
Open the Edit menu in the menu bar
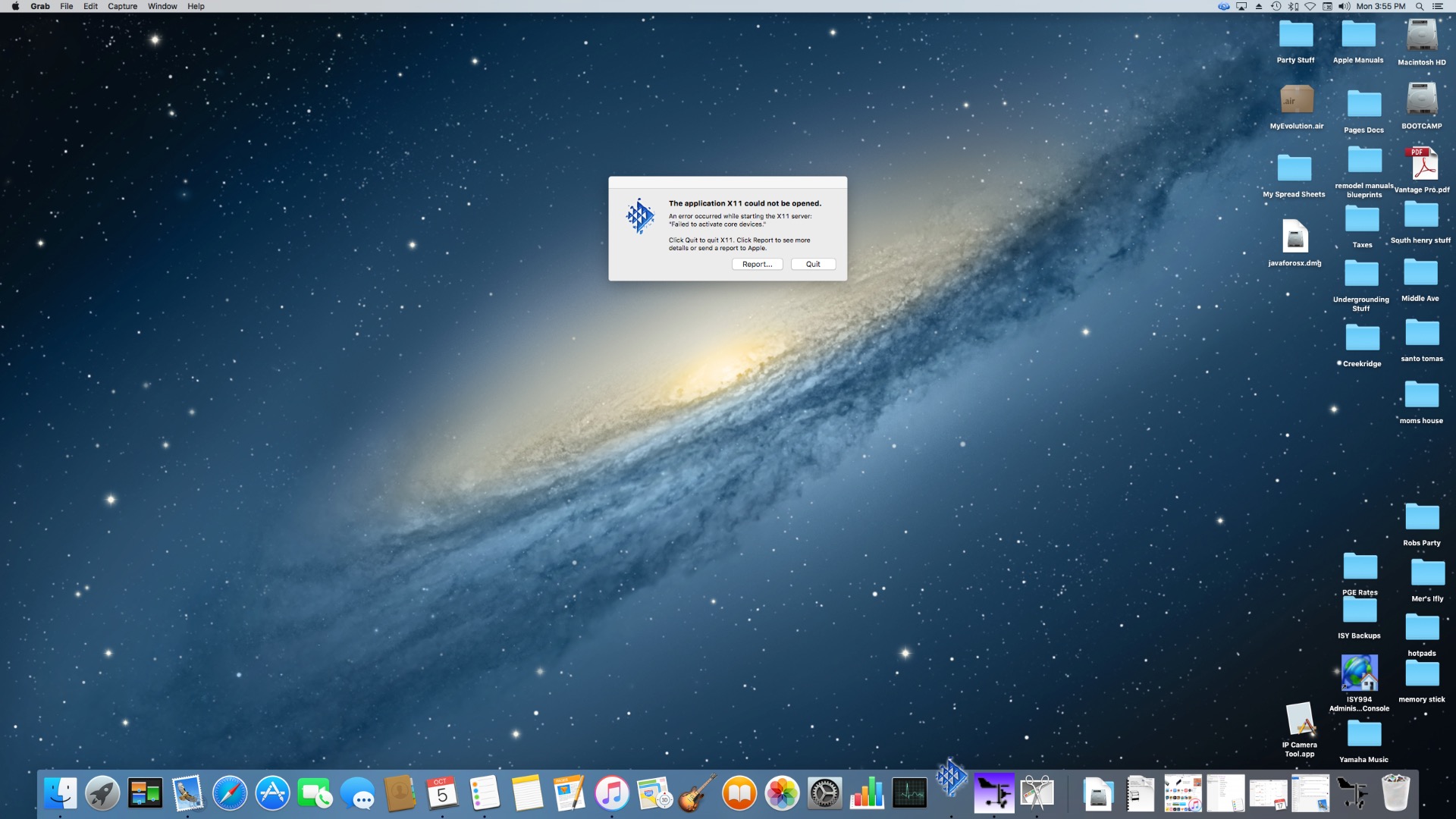[x=90, y=6]
